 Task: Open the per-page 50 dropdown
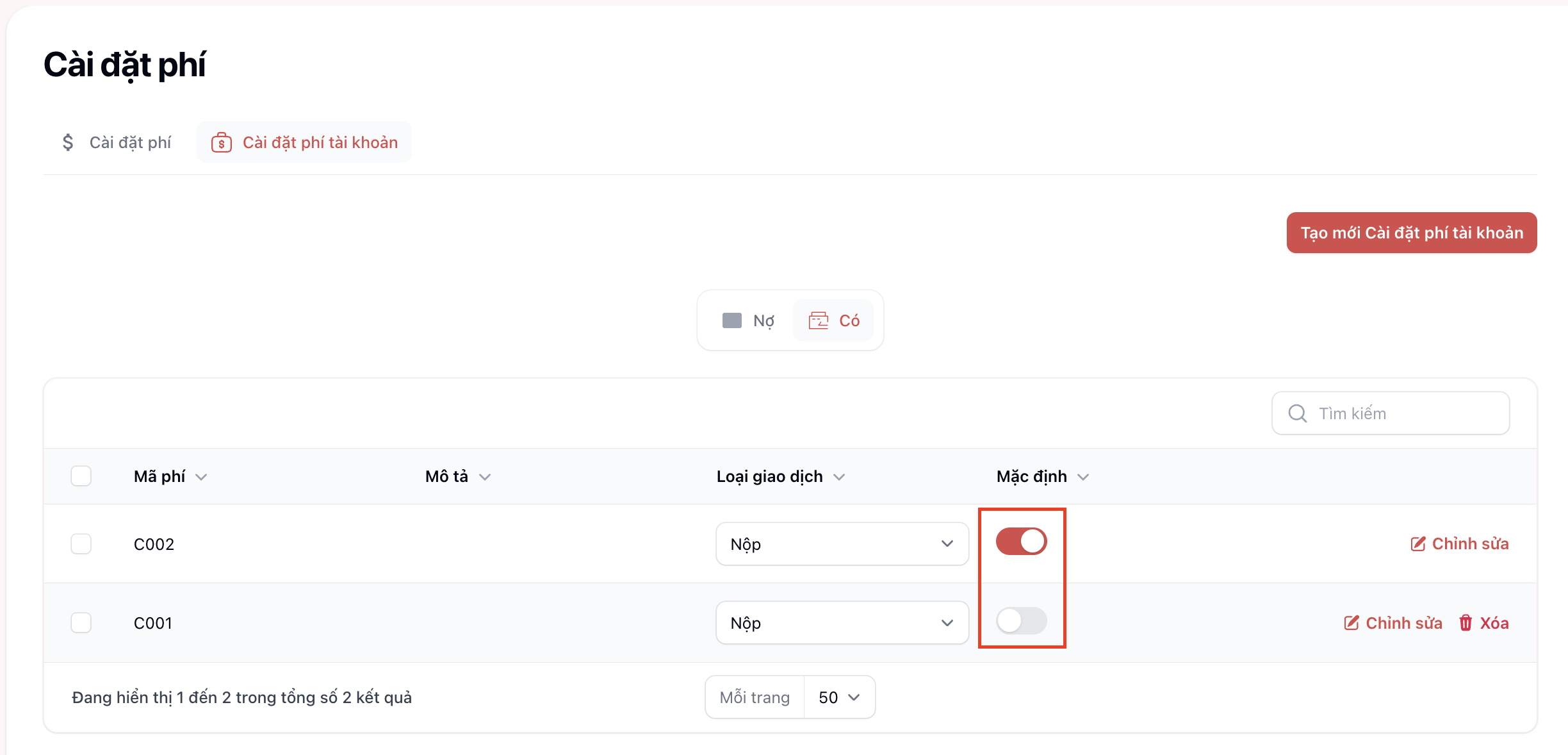tap(839, 697)
